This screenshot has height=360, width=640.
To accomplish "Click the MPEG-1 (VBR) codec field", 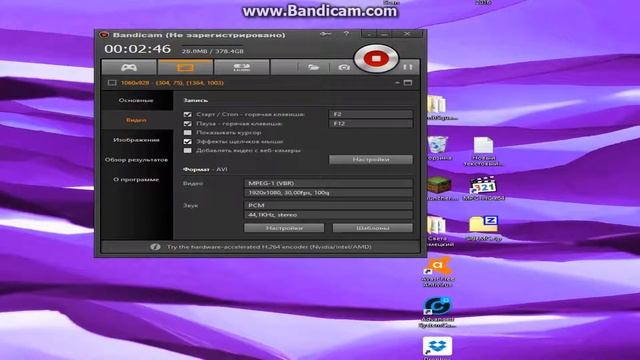I will (x=328, y=183).
